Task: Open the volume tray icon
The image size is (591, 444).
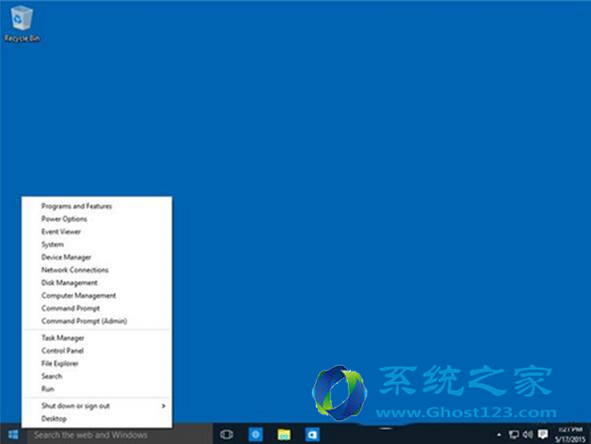Action: pos(528,435)
